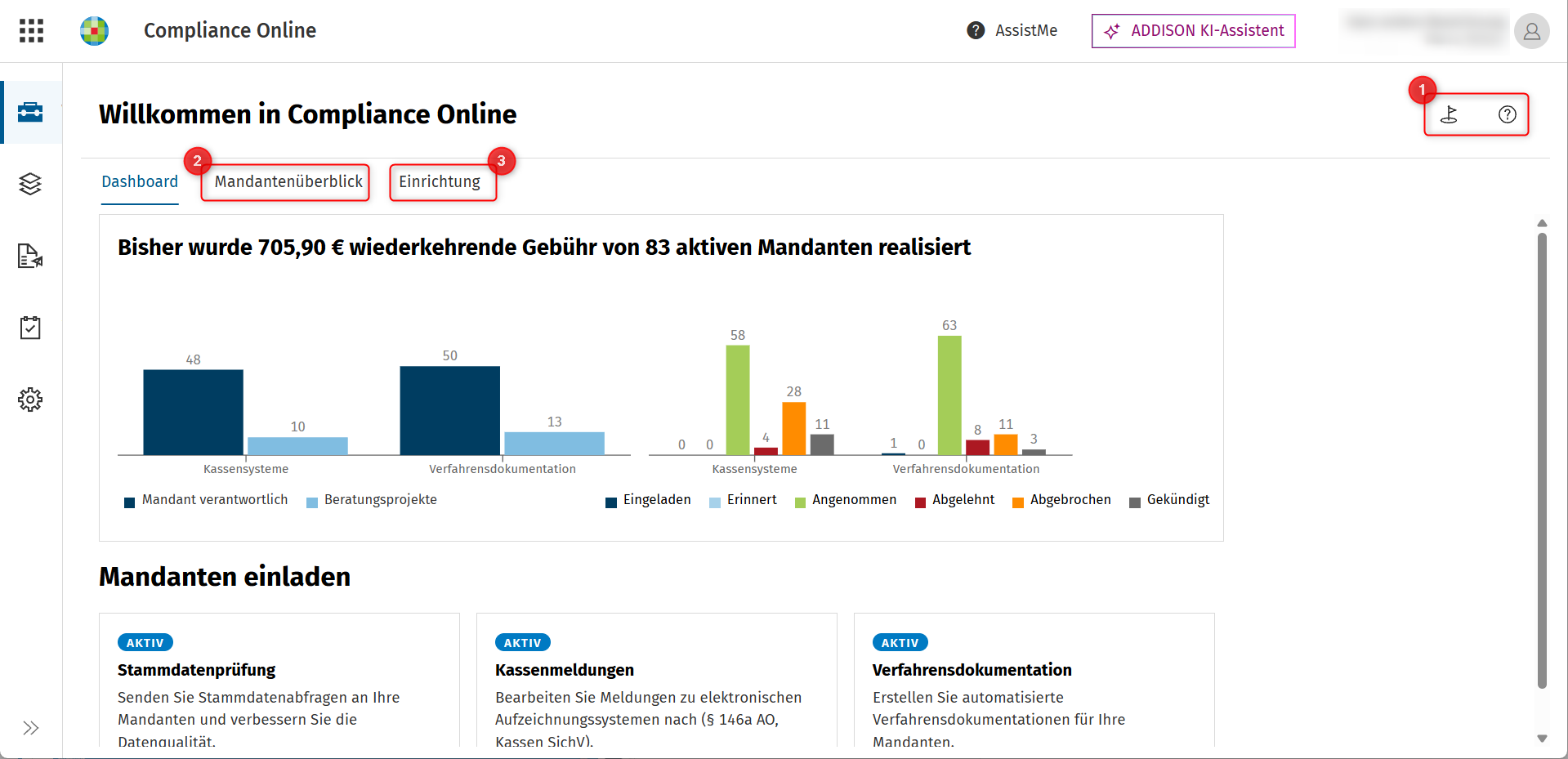Toggle Mandant verantwortlich legend swatch
The width and height of the screenshot is (1568, 759).
(129, 502)
